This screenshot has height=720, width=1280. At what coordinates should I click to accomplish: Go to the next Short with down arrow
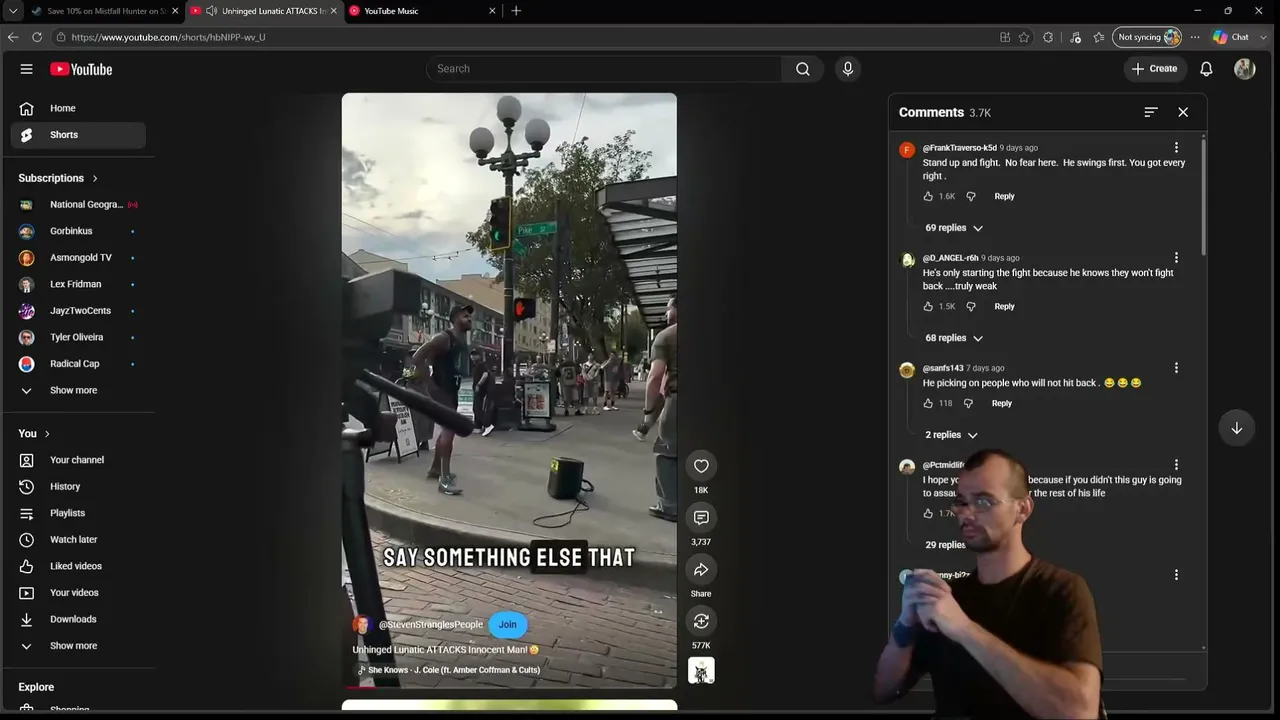click(1237, 428)
